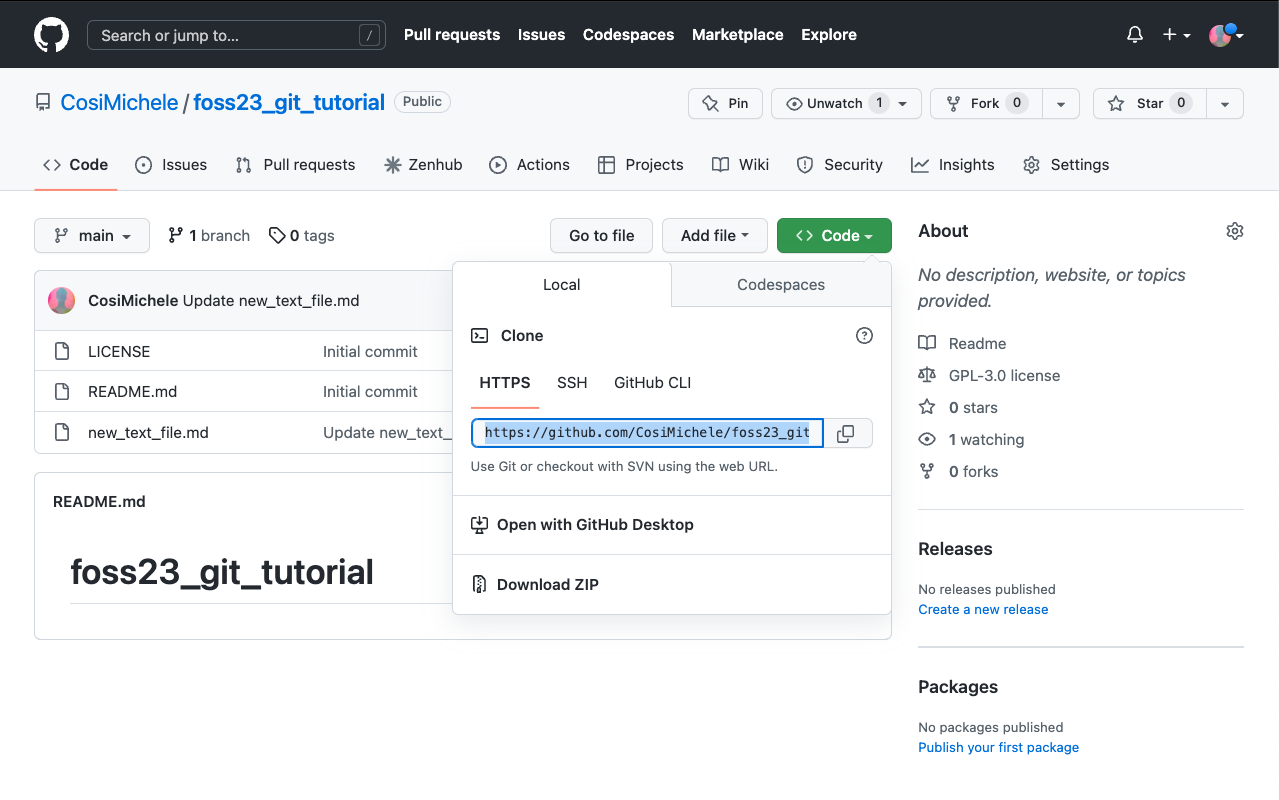
Task: Open the foss23_git_tutorial repository link
Action: 289,102
